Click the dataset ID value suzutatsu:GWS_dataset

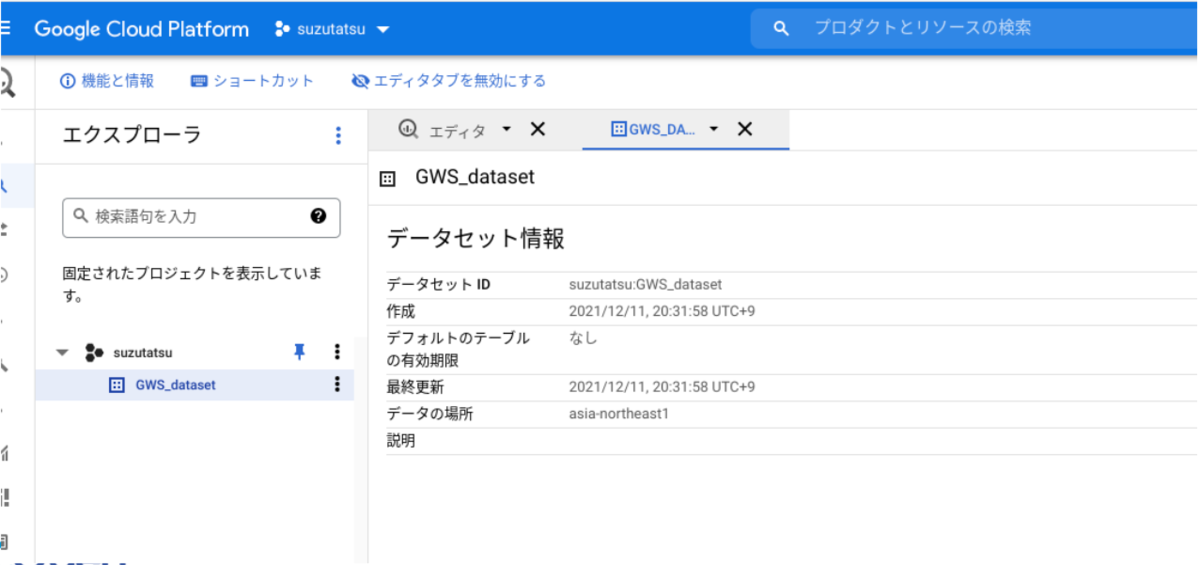tap(645, 285)
